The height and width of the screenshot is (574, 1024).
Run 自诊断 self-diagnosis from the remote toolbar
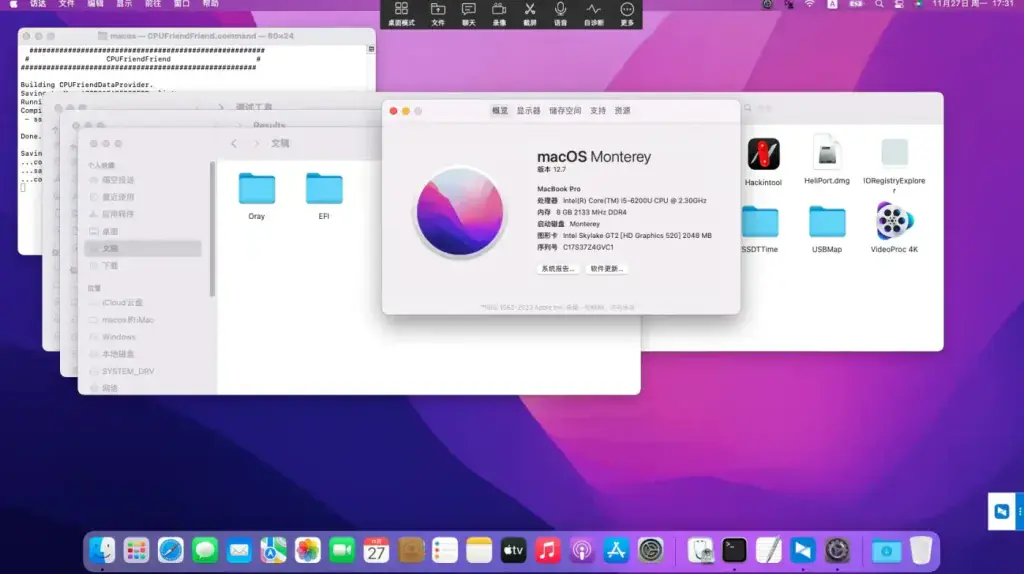point(593,14)
